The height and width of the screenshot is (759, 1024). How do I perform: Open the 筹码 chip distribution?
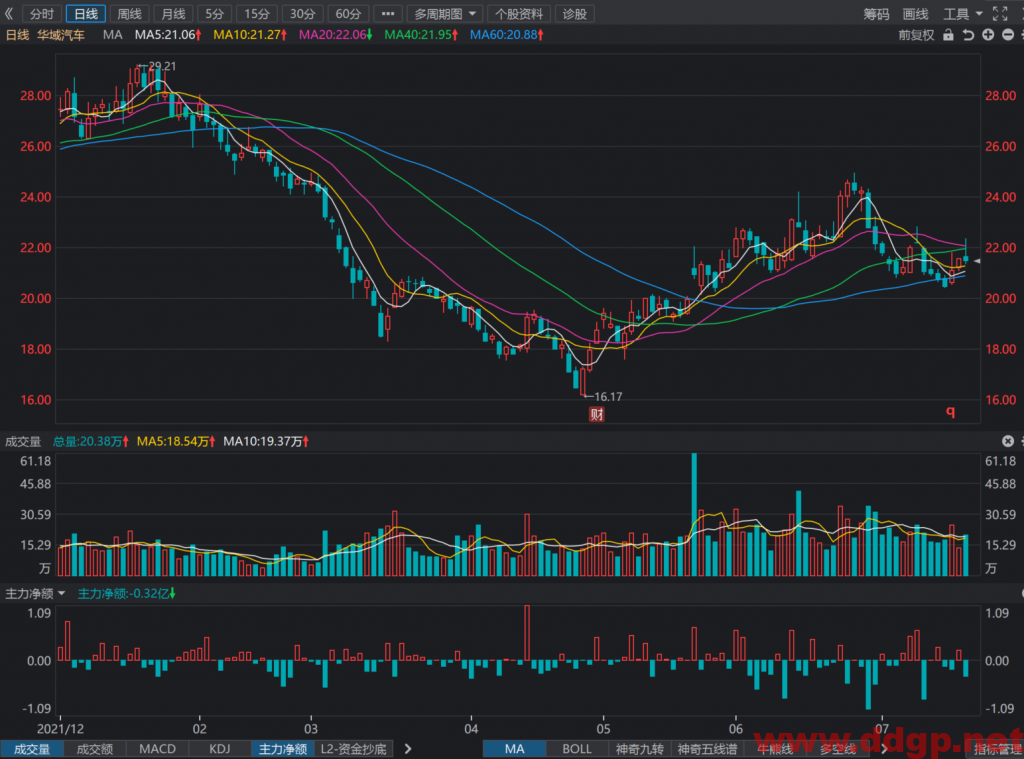876,14
